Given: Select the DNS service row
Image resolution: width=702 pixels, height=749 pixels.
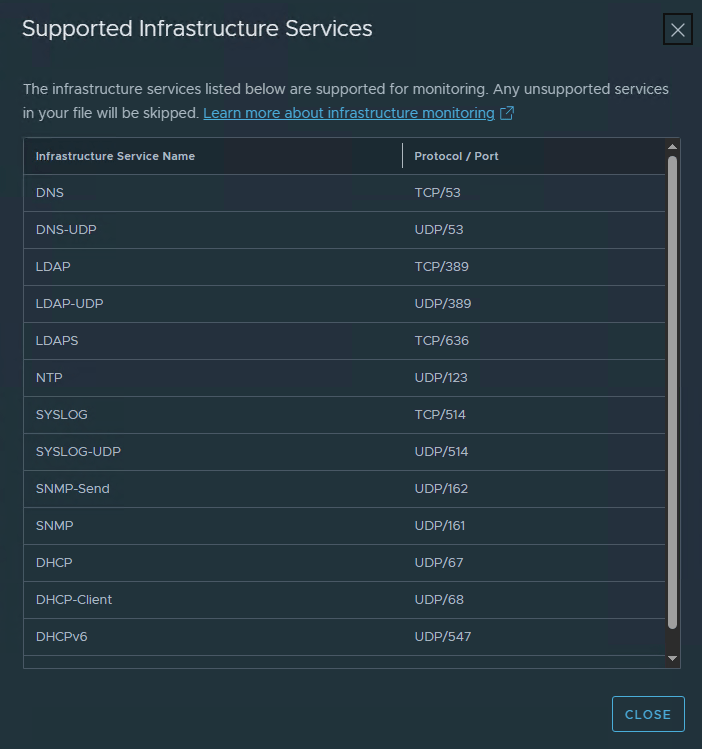Looking at the screenshot, I should point(50,193).
